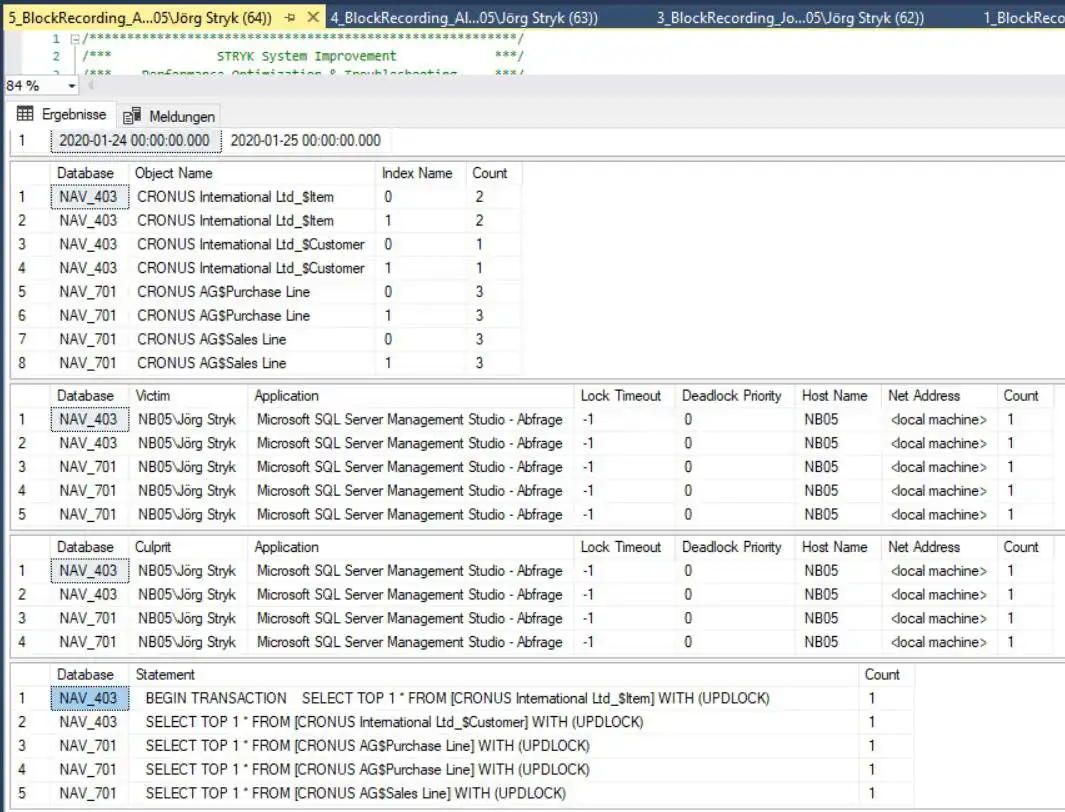Click the Index Name column header

pyautogui.click(x=420, y=173)
